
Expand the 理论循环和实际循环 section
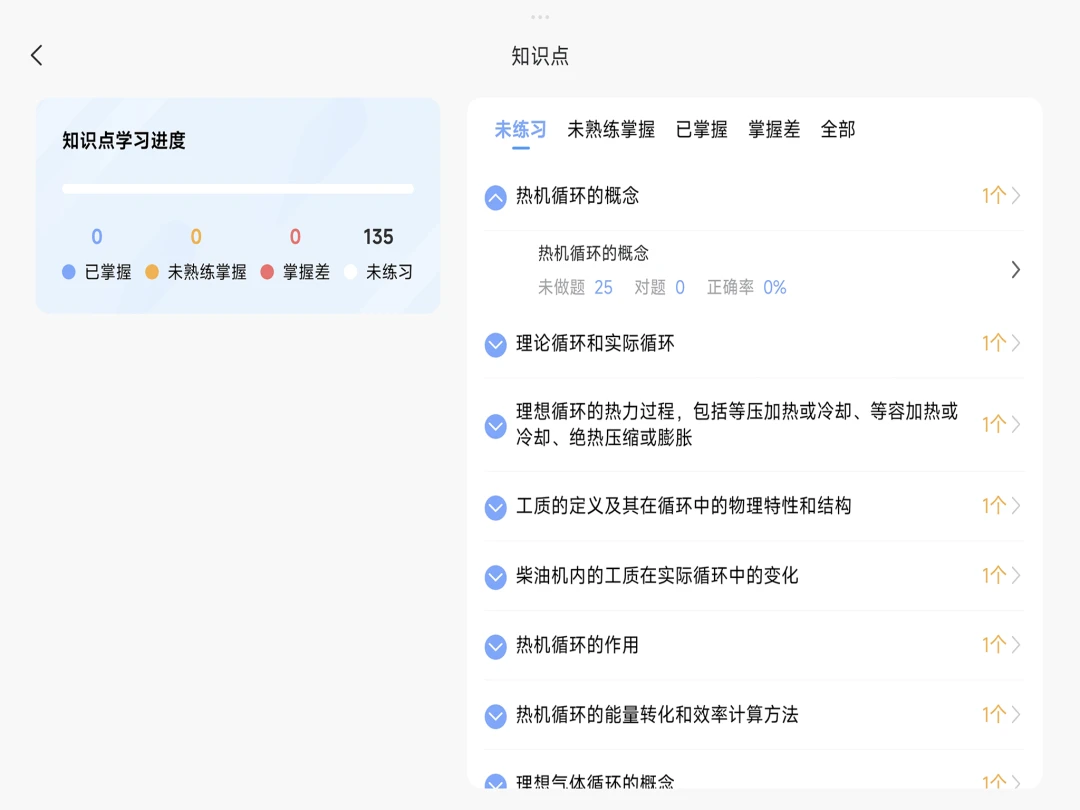click(x=495, y=344)
